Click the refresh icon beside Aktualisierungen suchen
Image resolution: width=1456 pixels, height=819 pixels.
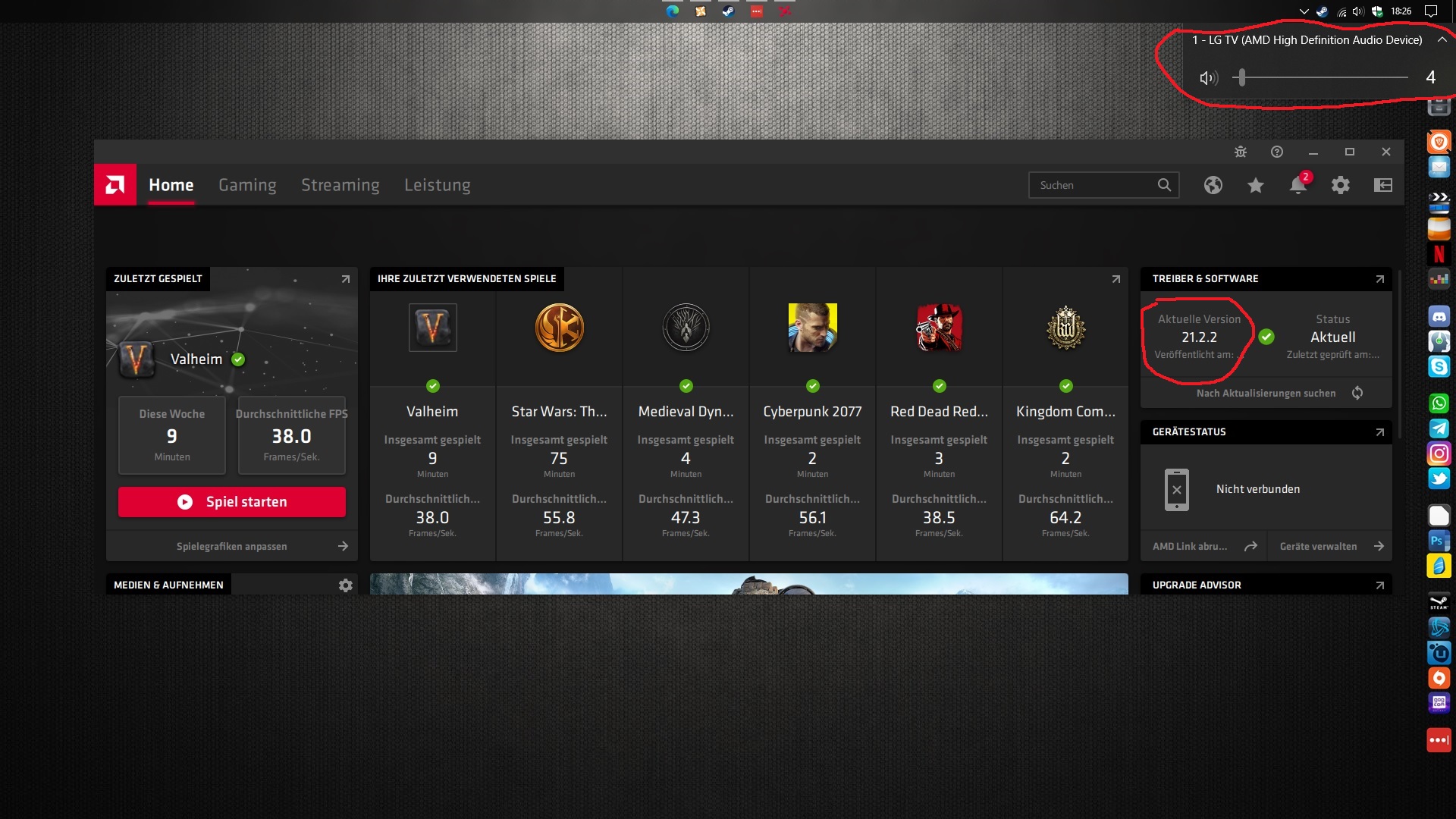click(1357, 393)
